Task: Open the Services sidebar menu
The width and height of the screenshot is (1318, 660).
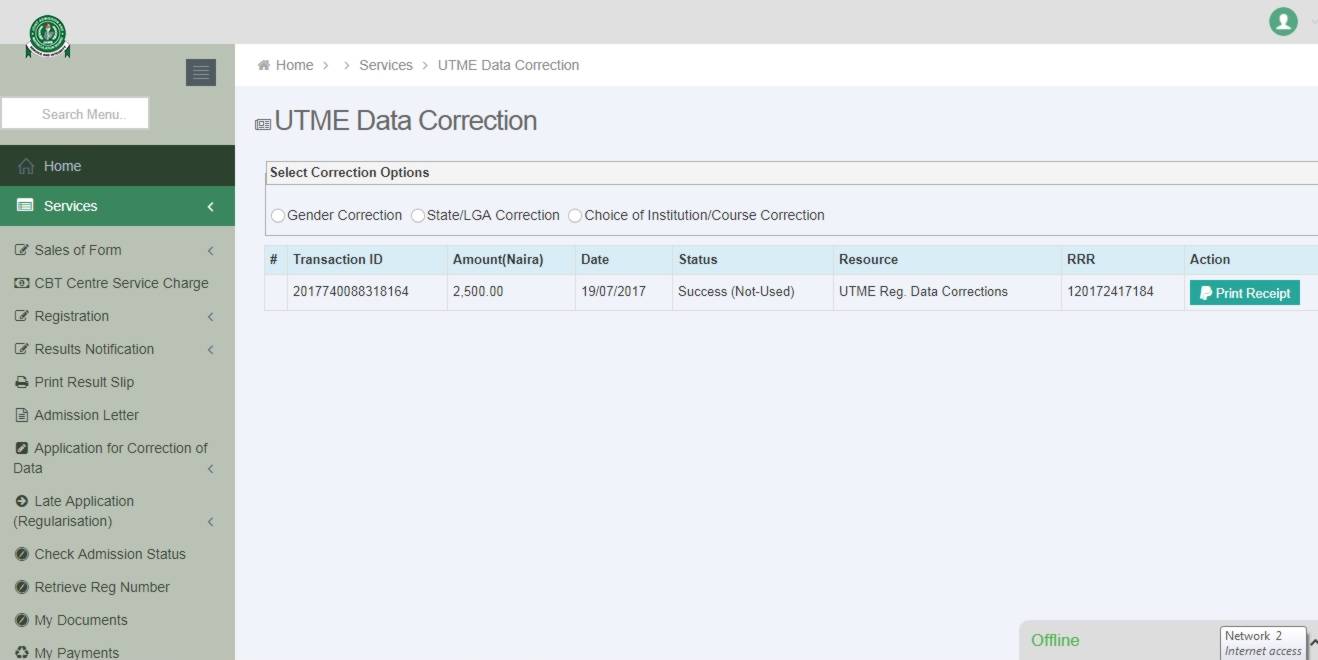Action: (117, 206)
